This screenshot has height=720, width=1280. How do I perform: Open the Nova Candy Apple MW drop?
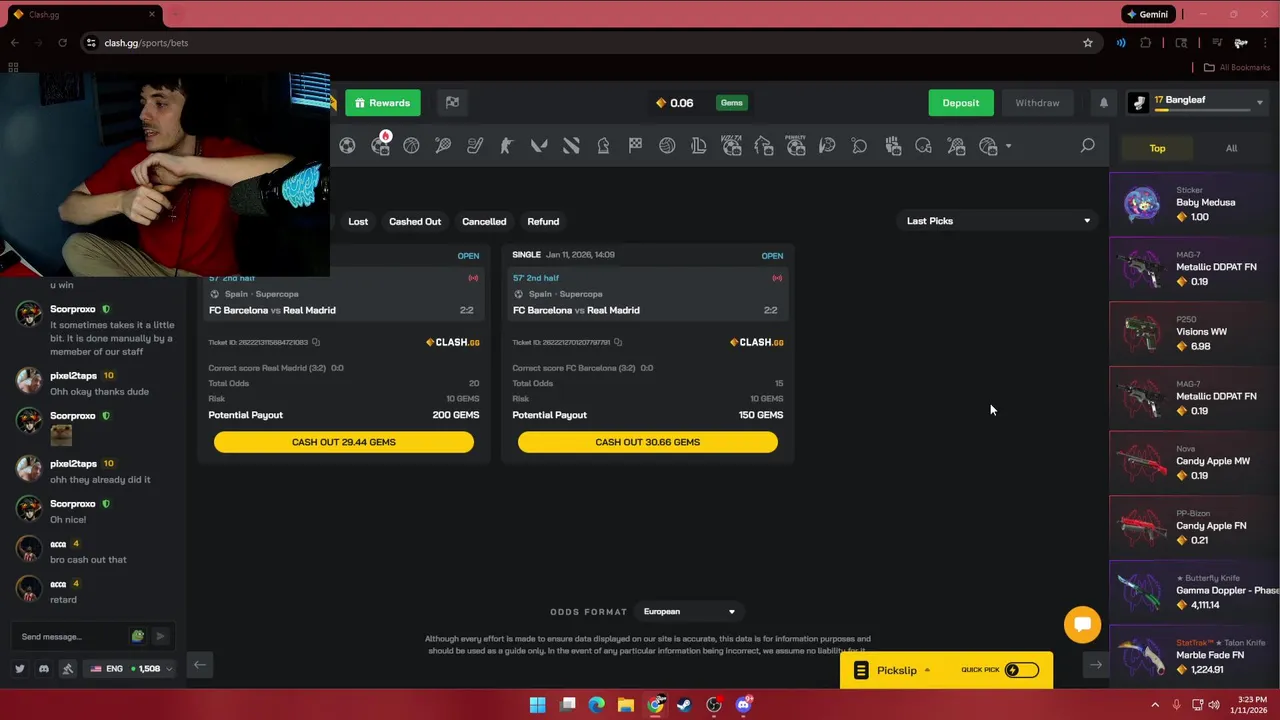[x=1195, y=462]
